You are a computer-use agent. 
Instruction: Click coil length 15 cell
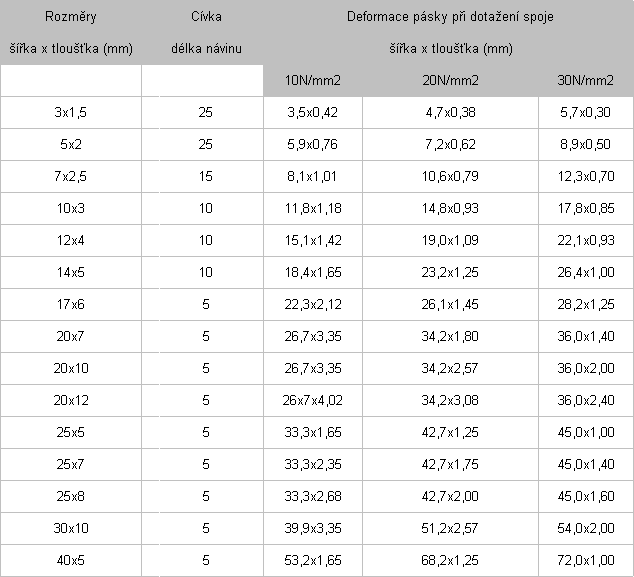click(x=206, y=176)
